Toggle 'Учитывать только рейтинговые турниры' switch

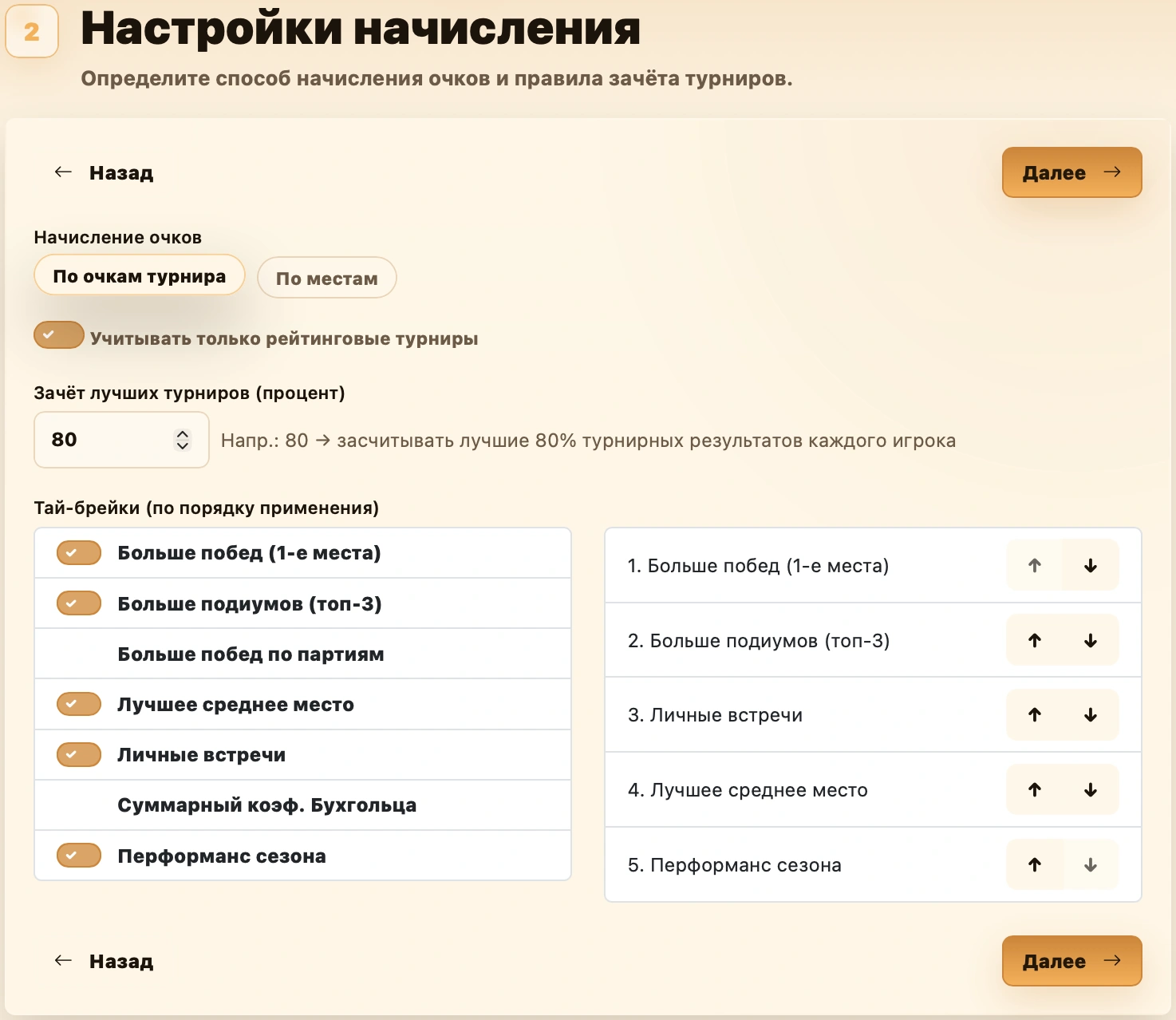tap(59, 335)
